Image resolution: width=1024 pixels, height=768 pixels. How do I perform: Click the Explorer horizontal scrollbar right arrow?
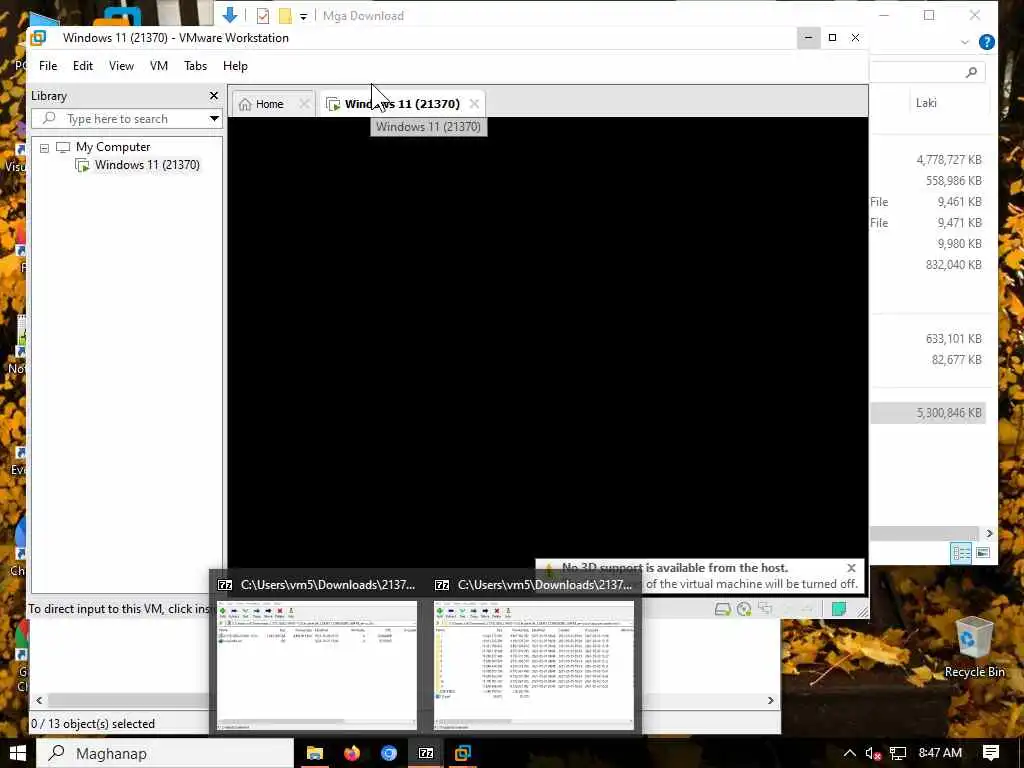(989, 534)
